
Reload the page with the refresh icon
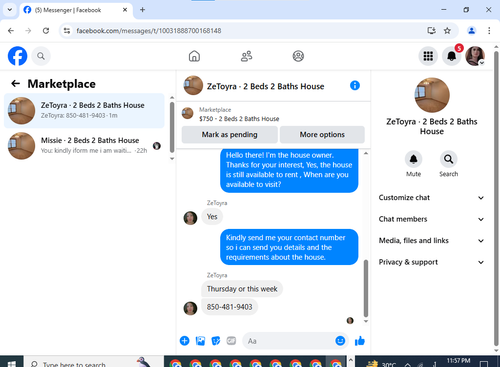(x=46, y=31)
